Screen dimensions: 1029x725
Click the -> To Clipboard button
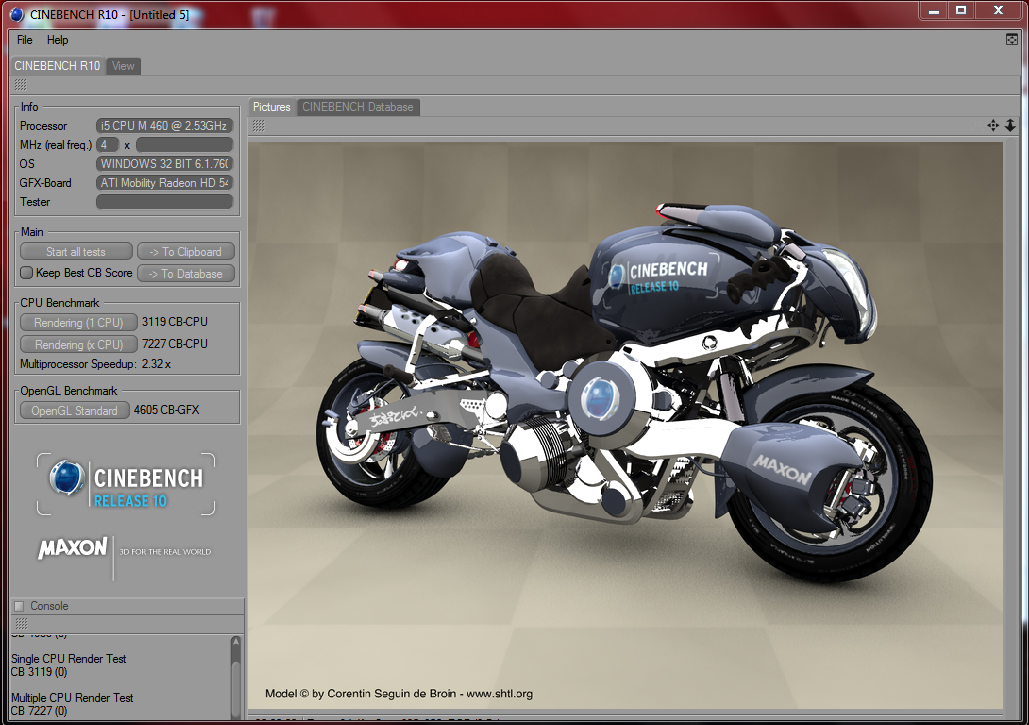[x=186, y=252]
